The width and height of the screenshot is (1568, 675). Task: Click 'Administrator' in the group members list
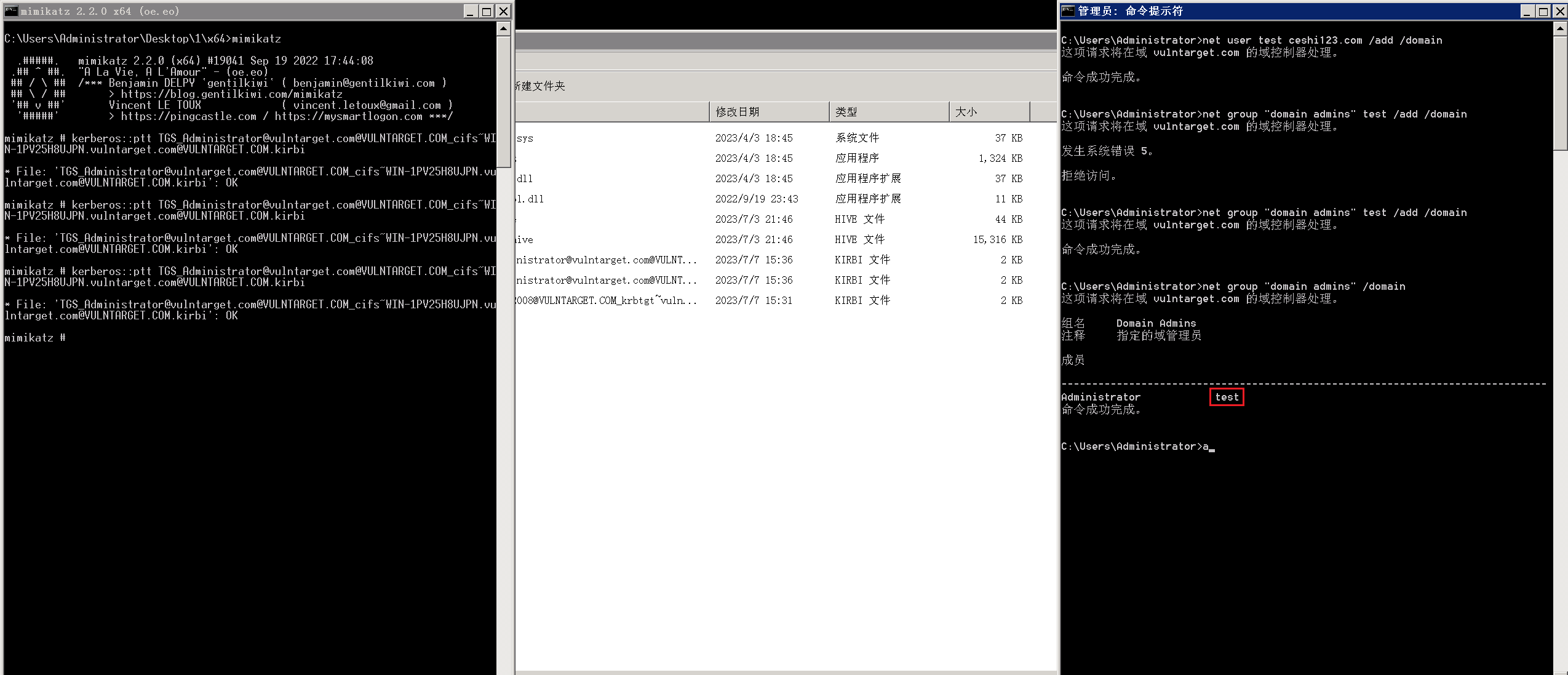point(1100,397)
